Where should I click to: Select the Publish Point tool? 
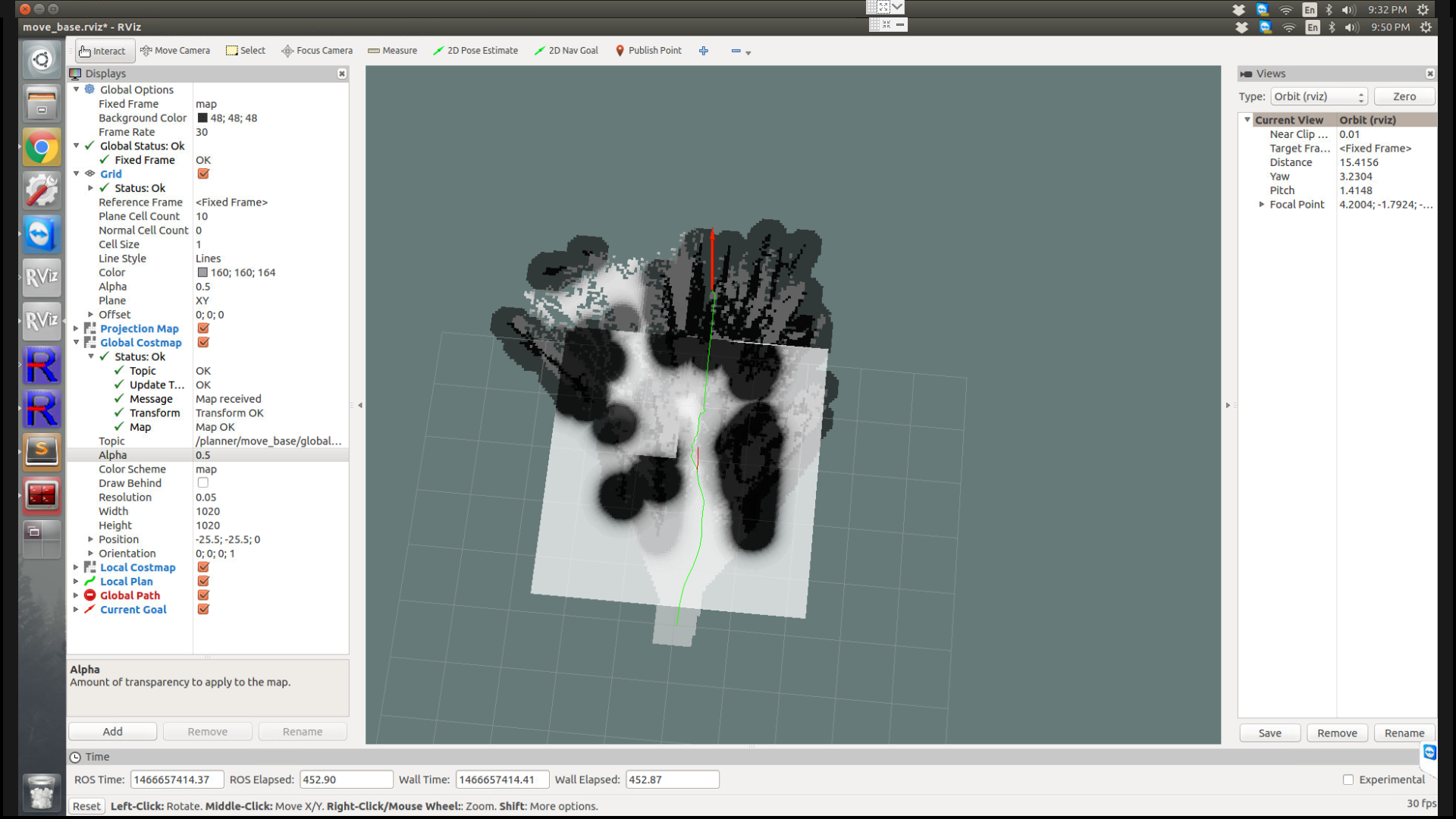coord(648,51)
